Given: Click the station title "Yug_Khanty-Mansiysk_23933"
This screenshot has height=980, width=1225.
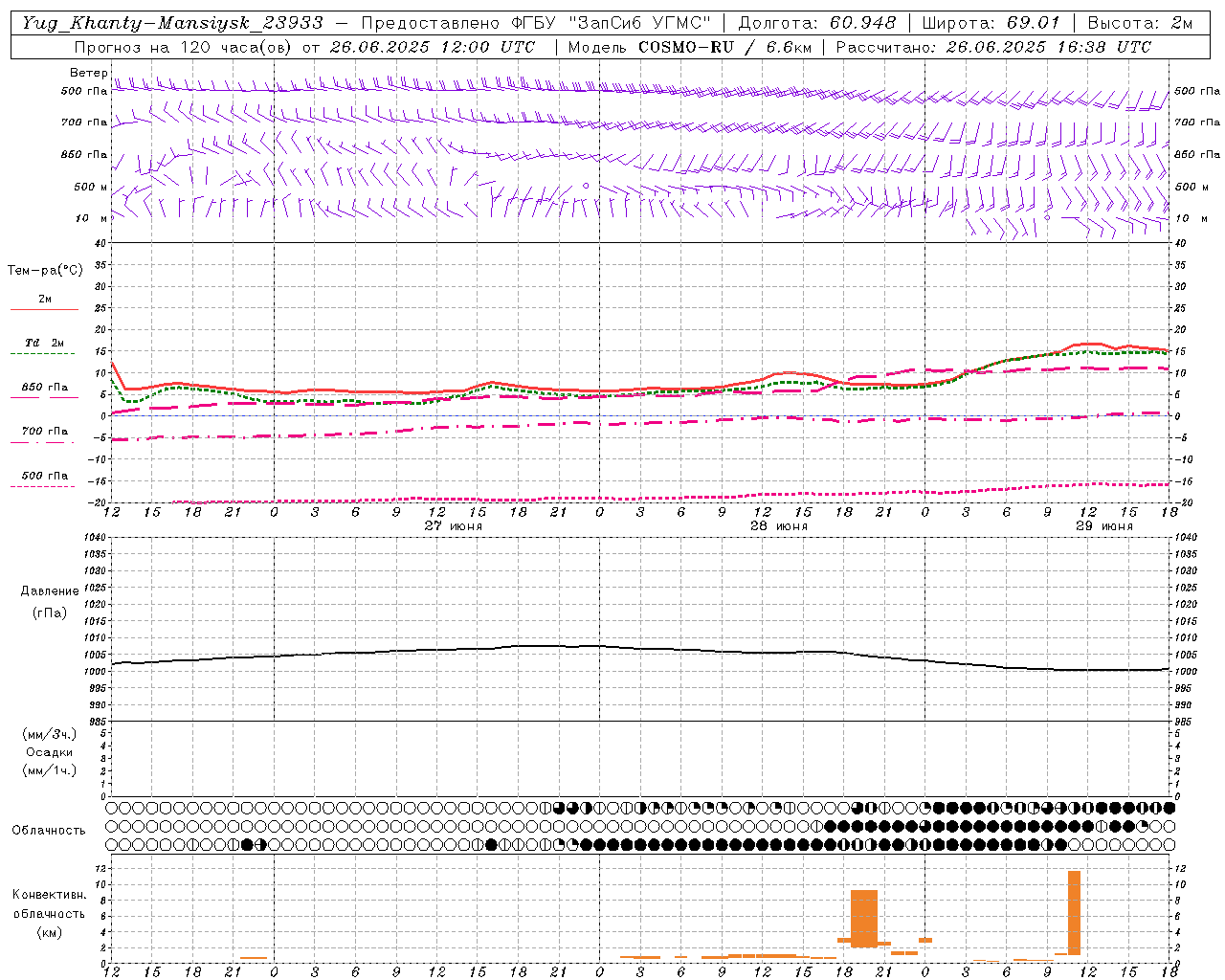Looking at the screenshot, I should 172,23.
